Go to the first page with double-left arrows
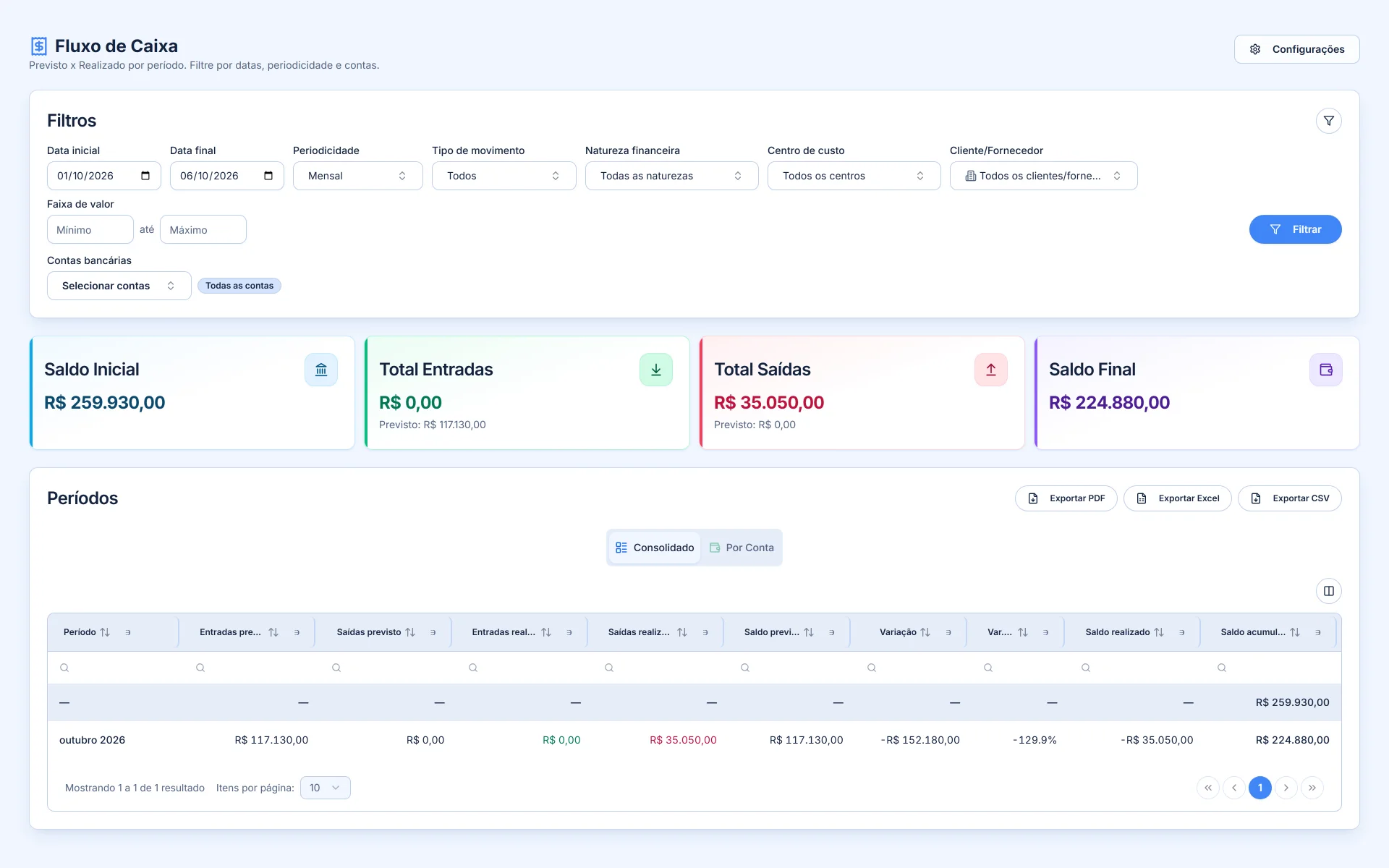Image resolution: width=1389 pixels, height=868 pixels. [x=1207, y=788]
